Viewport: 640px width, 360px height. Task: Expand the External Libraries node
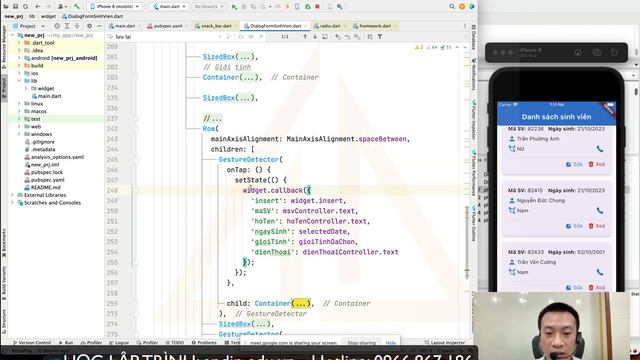point(12,195)
